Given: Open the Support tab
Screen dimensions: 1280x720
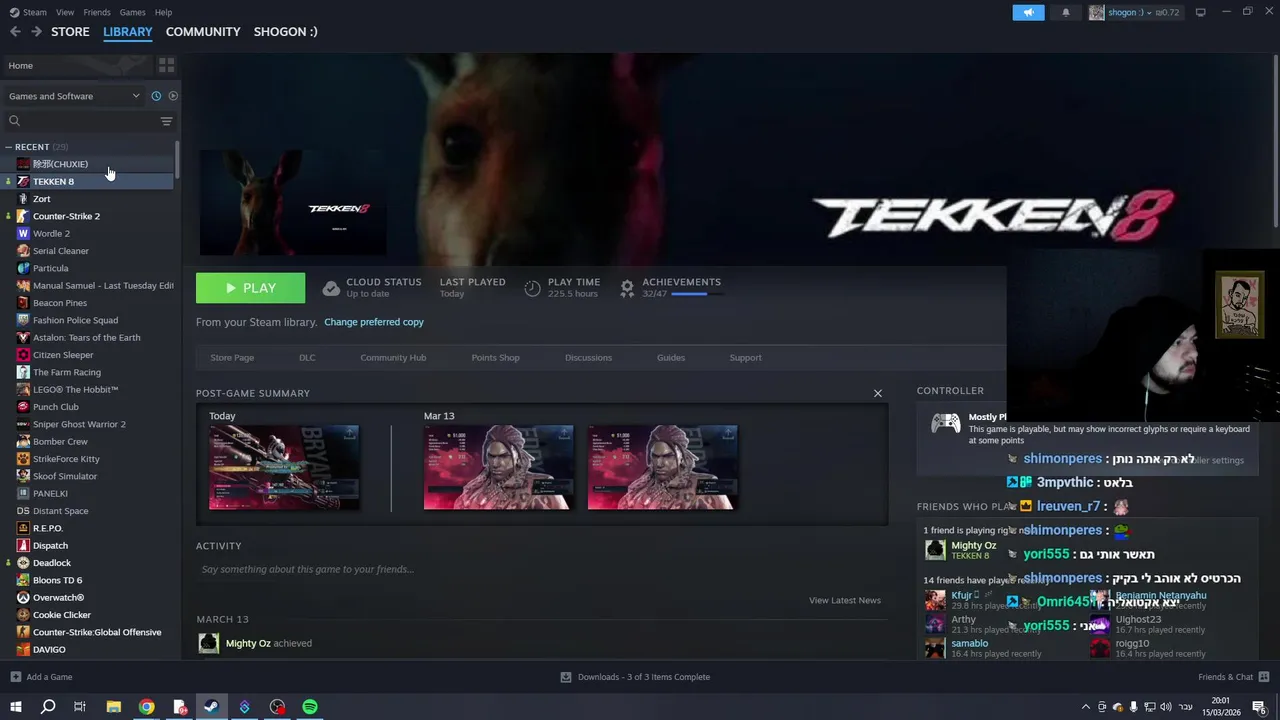Looking at the screenshot, I should click(745, 358).
